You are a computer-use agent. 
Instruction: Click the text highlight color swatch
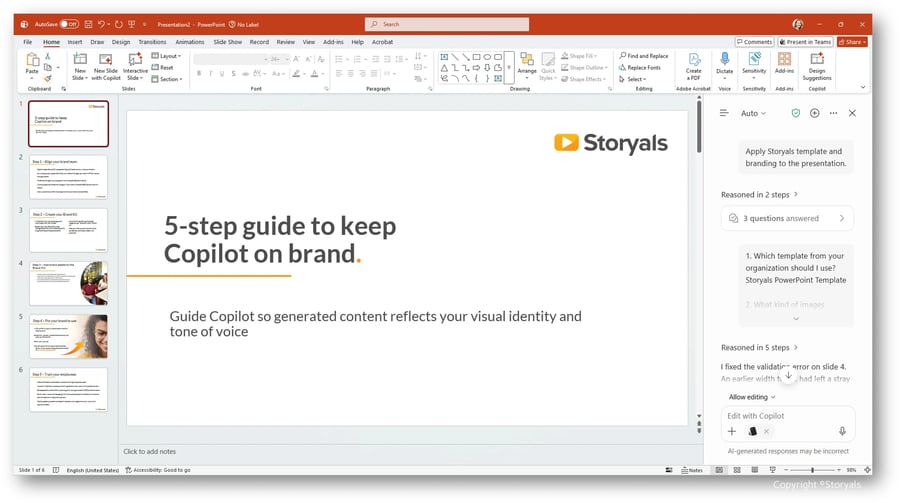click(296, 73)
